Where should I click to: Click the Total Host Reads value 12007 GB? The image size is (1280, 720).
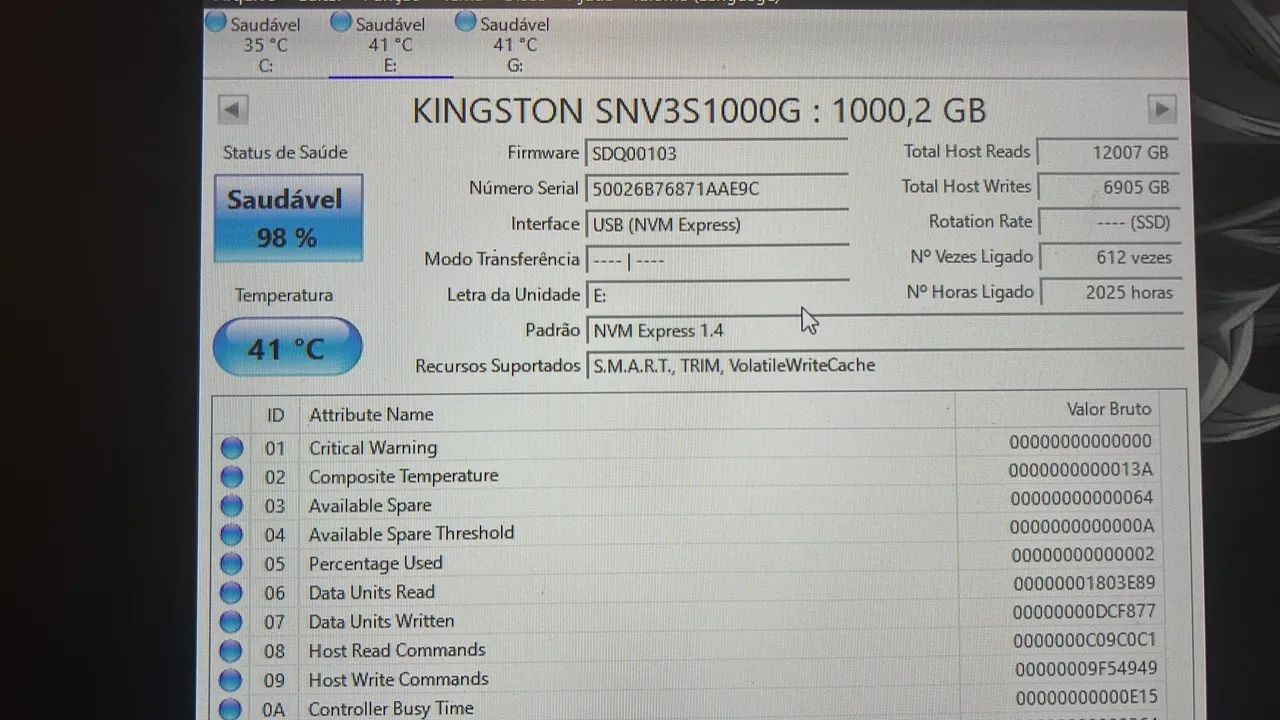point(1109,153)
